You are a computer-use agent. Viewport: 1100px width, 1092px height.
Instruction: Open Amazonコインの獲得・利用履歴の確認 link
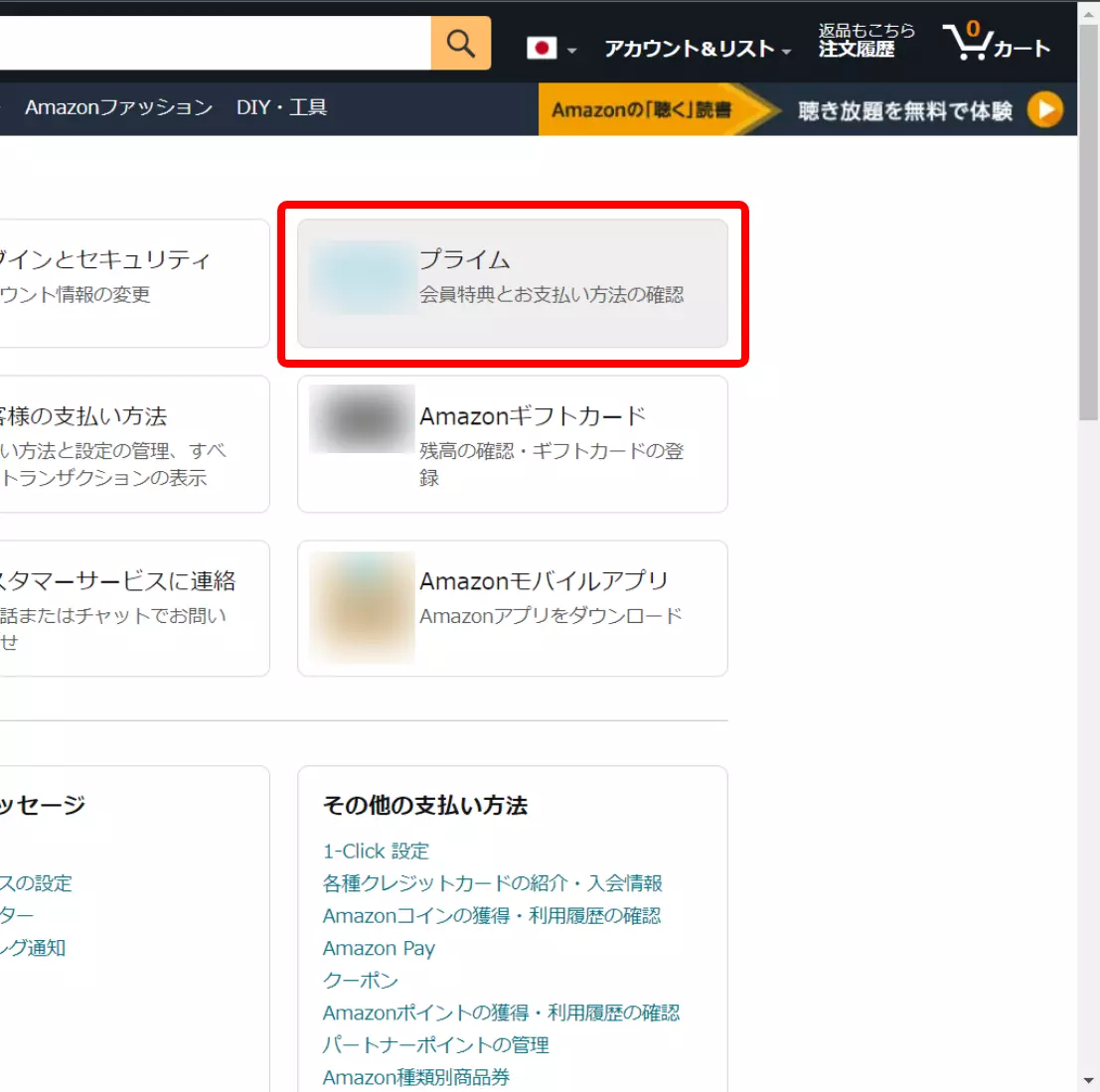click(491, 915)
